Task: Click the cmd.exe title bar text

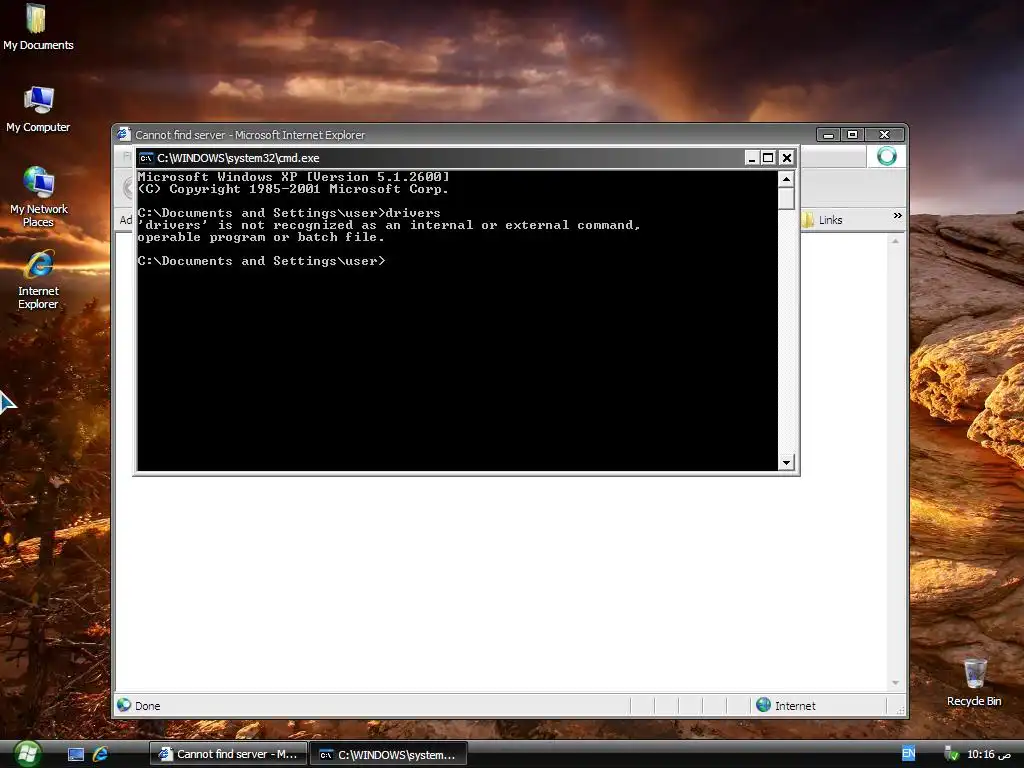Action: [238, 158]
